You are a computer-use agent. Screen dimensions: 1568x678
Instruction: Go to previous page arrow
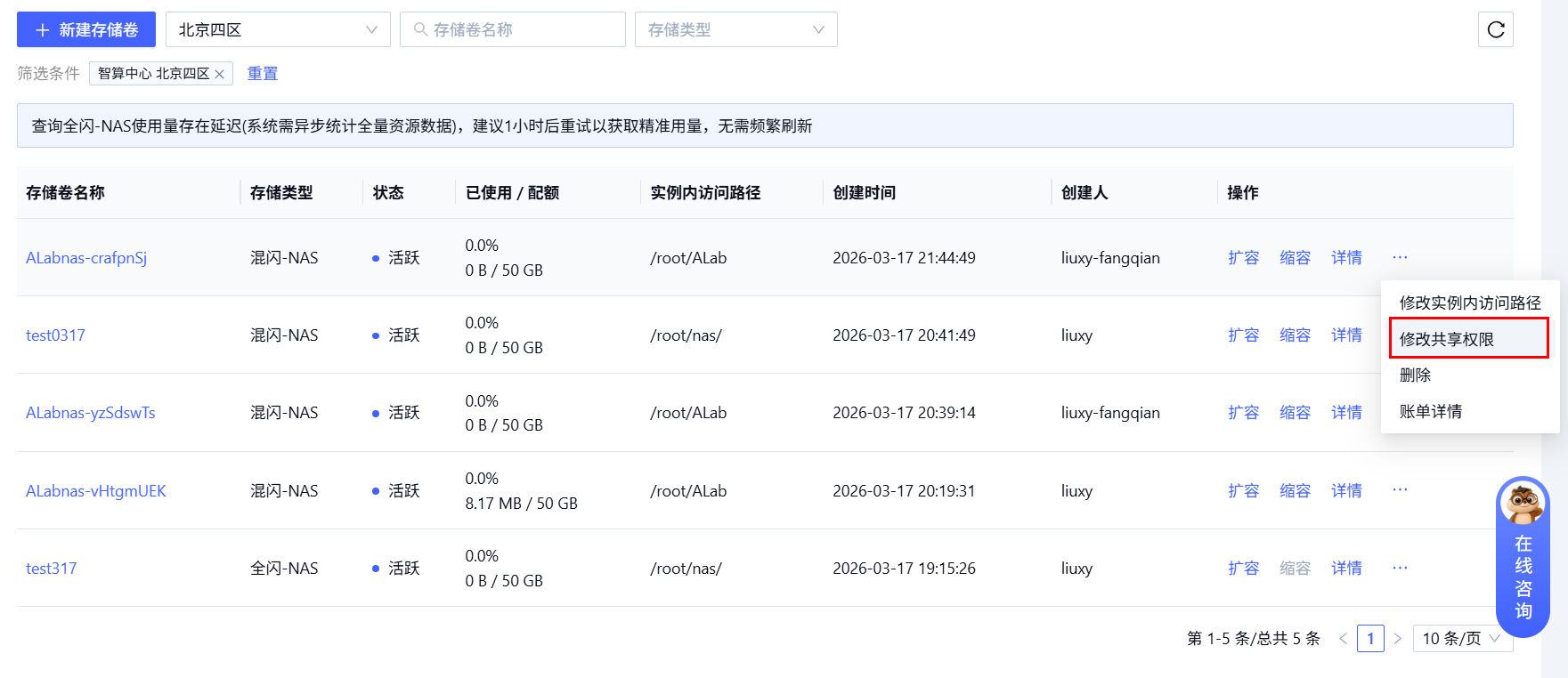click(1343, 638)
